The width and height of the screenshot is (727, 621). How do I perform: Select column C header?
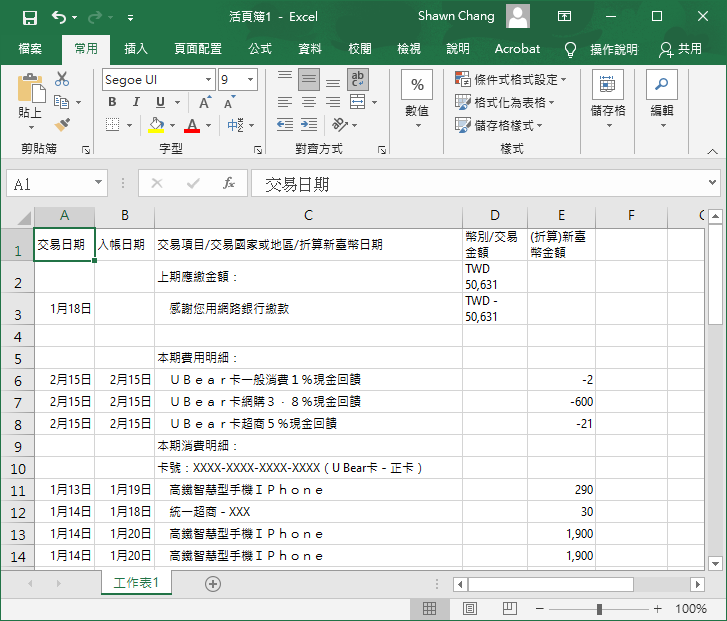[308, 216]
